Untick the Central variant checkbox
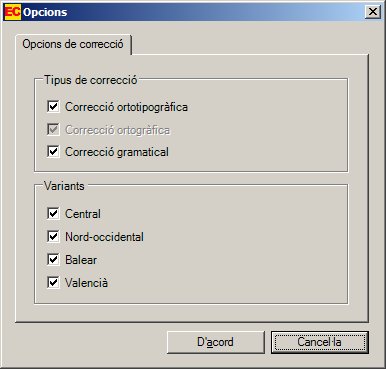 pos(53,214)
